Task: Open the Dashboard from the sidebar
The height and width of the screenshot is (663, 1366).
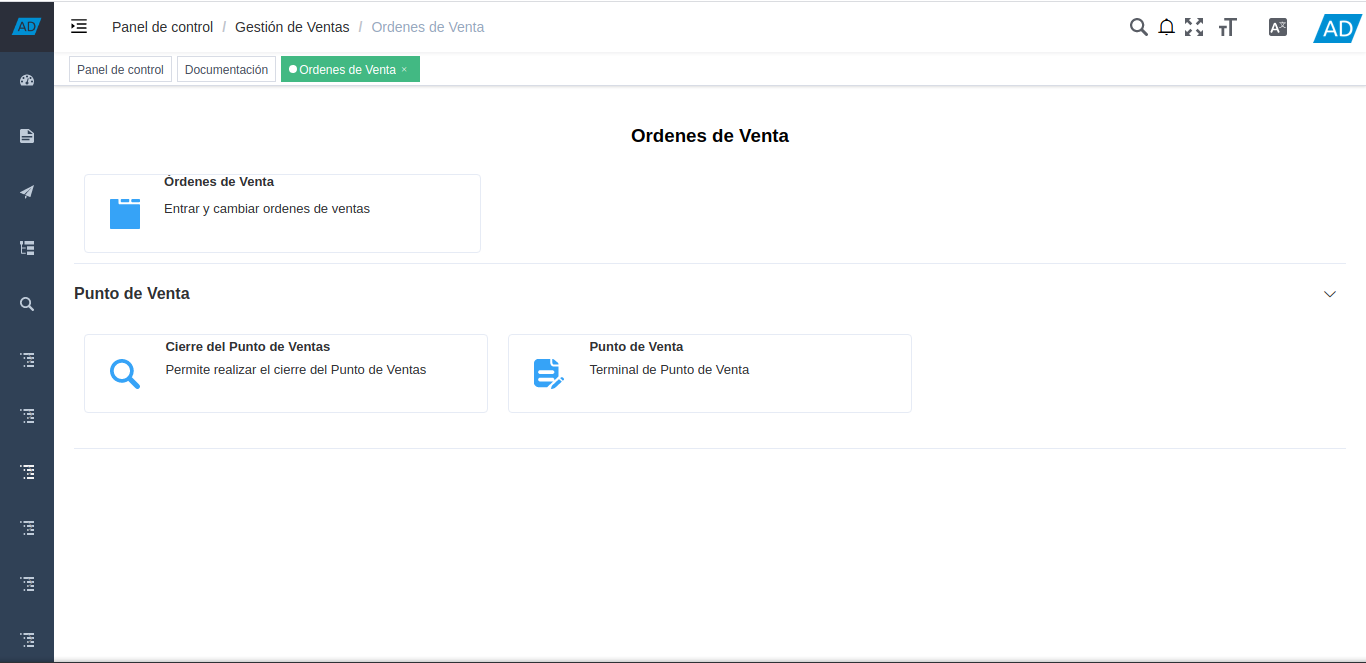Action: coord(26,80)
